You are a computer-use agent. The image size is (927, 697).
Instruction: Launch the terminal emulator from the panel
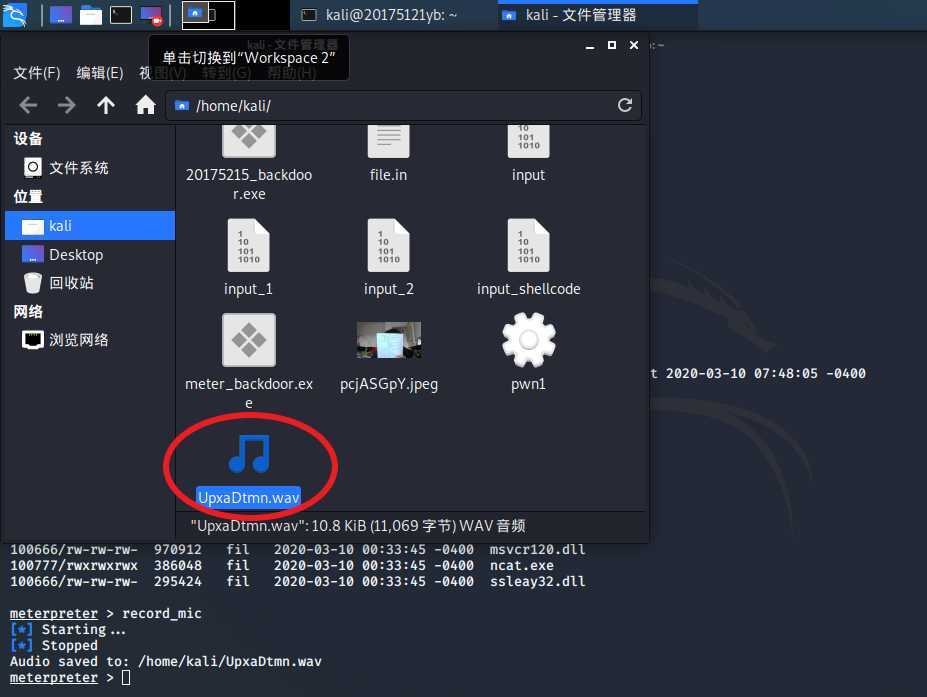click(x=121, y=15)
